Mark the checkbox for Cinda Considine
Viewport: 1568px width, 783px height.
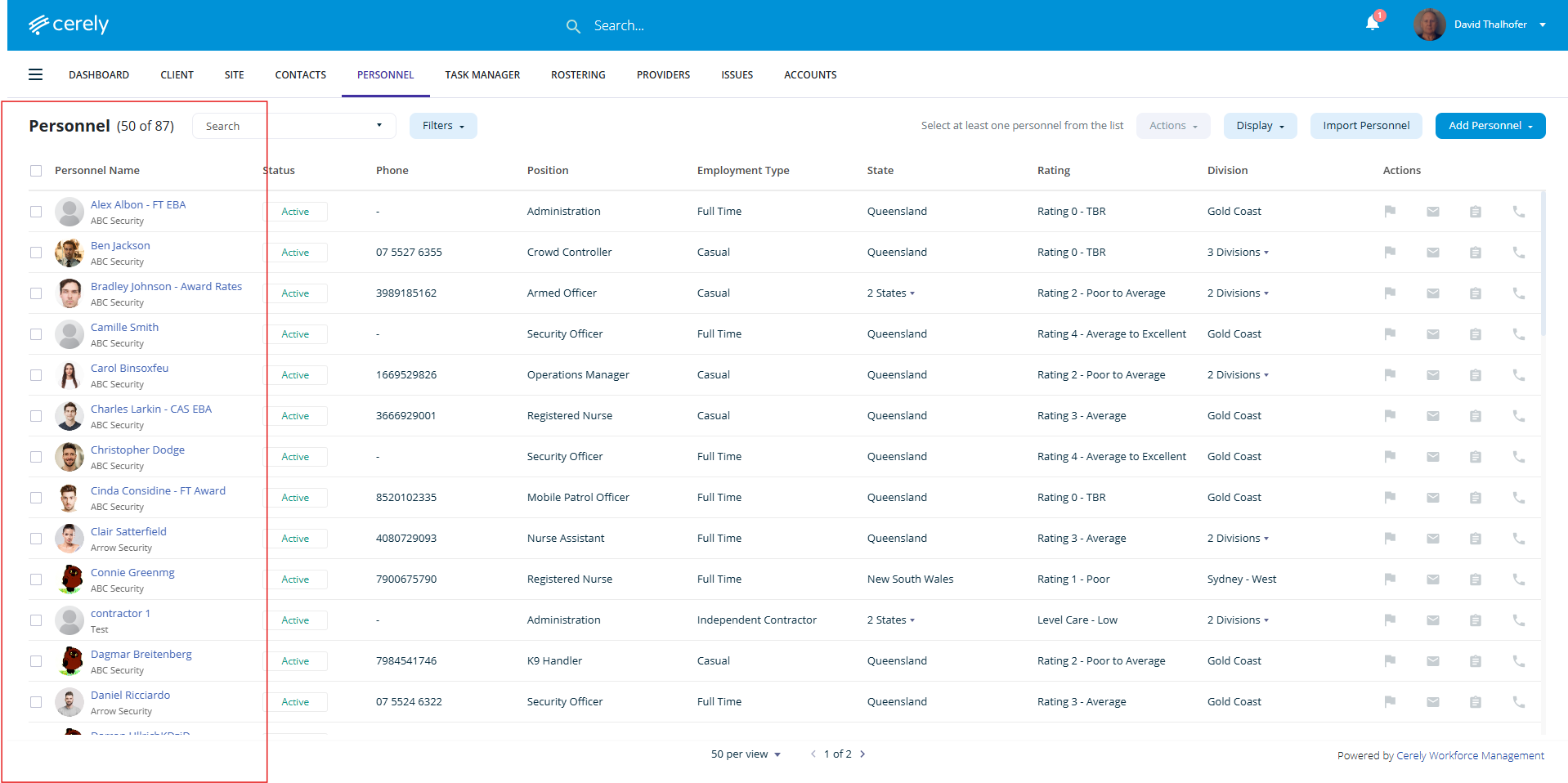point(36,498)
